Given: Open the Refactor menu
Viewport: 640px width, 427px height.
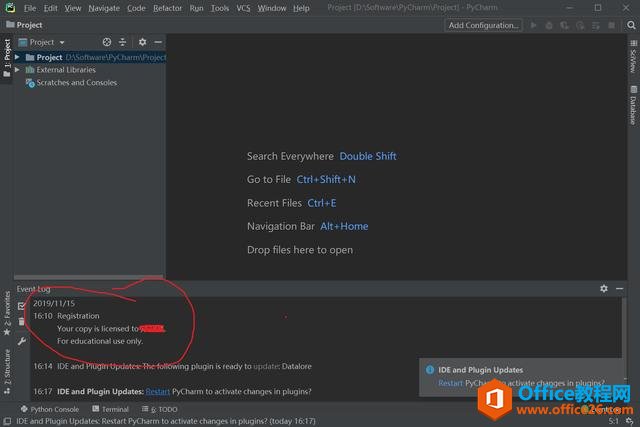Looking at the screenshot, I should (x=168, y=8).
